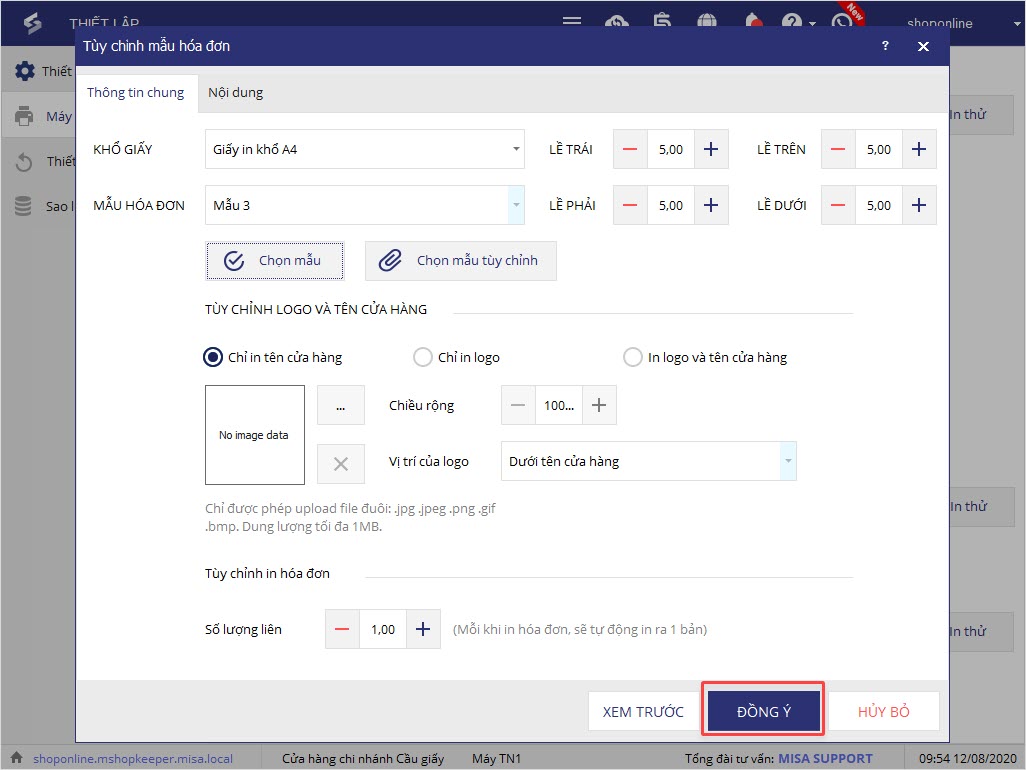
Task: Click the Chọn mẫu tùy chỉnh button
Action: [460, 260]
